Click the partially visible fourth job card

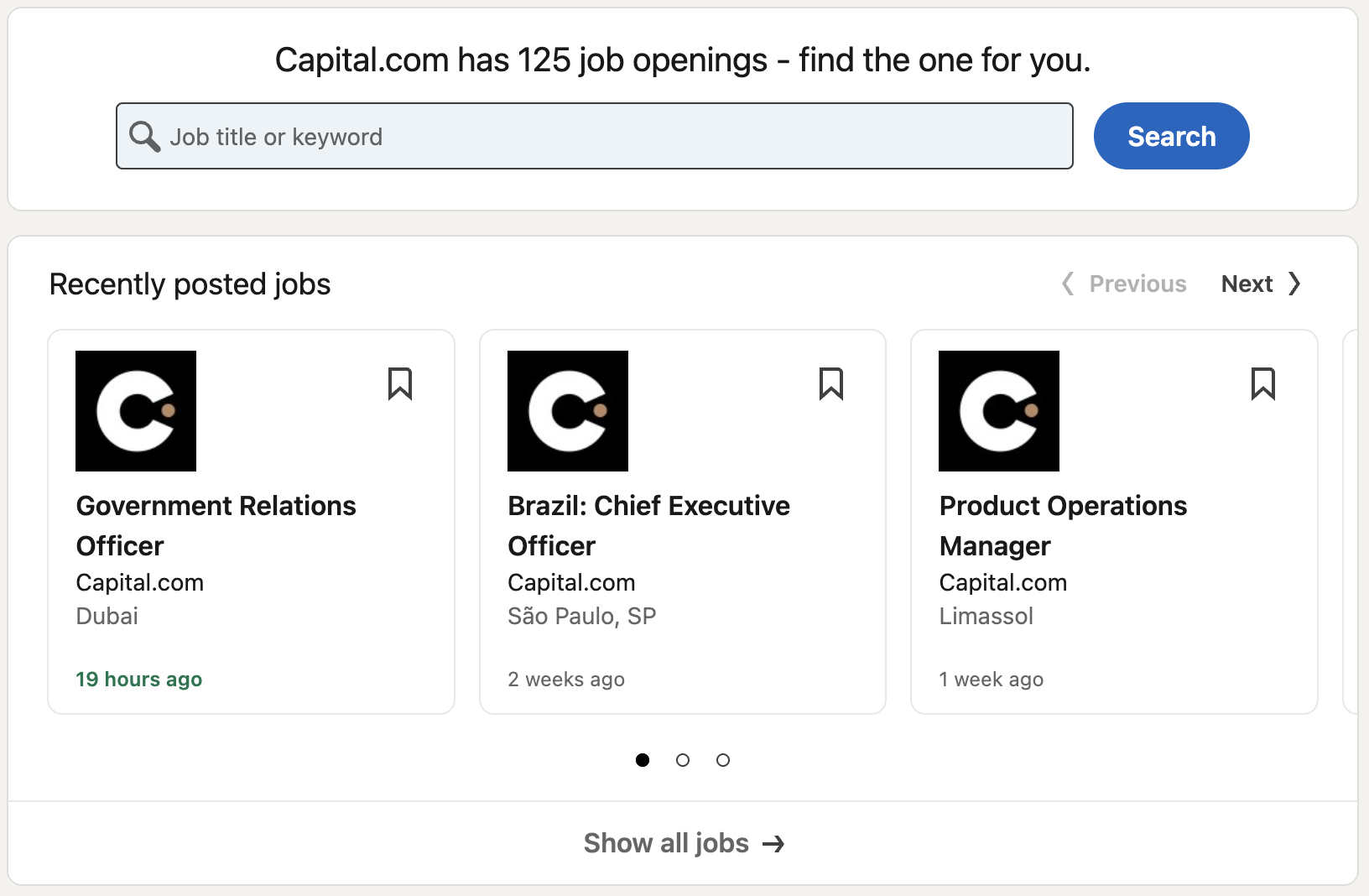pos(1351,522)
